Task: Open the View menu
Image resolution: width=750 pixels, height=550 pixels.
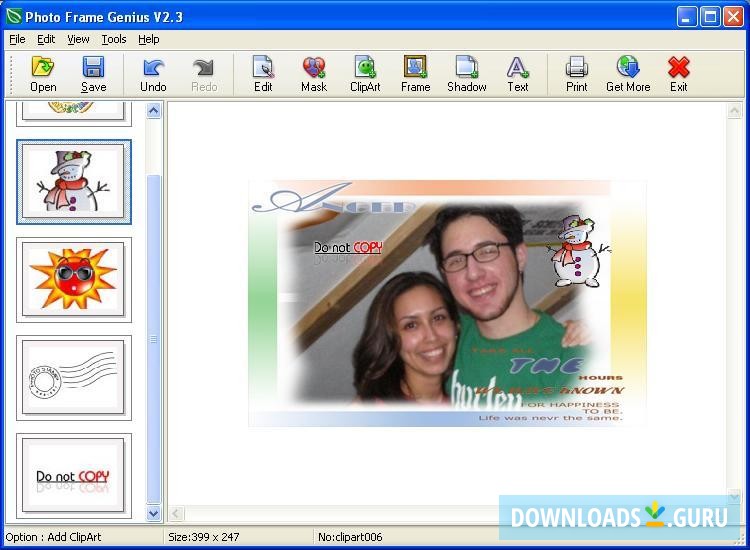Action: [x=78, y=39]
